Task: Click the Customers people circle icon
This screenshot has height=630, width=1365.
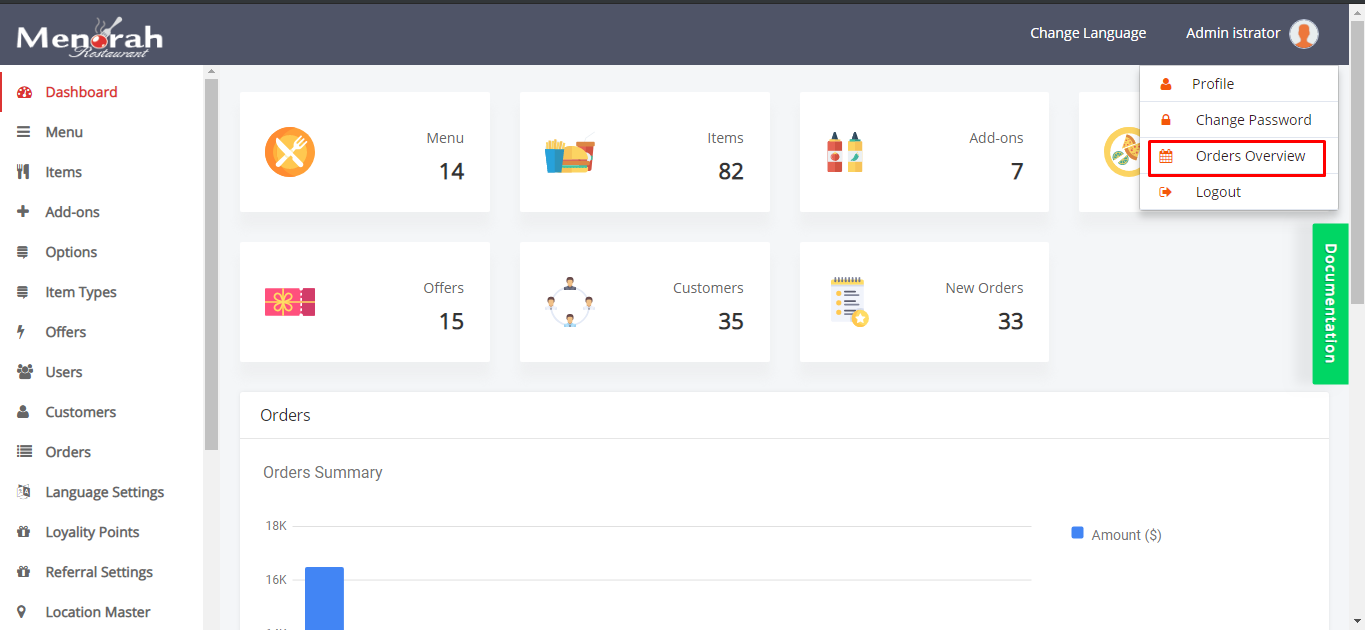Action: coord(570,301)
